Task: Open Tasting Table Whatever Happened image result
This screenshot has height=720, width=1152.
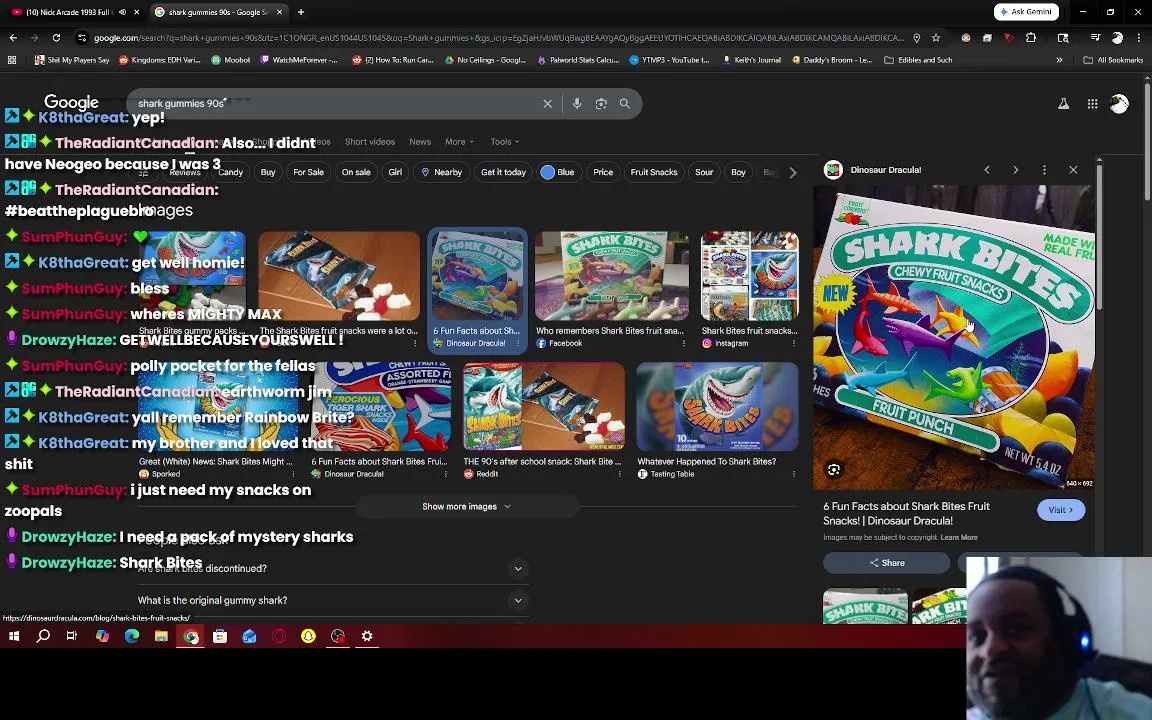Action: point(717,420)
